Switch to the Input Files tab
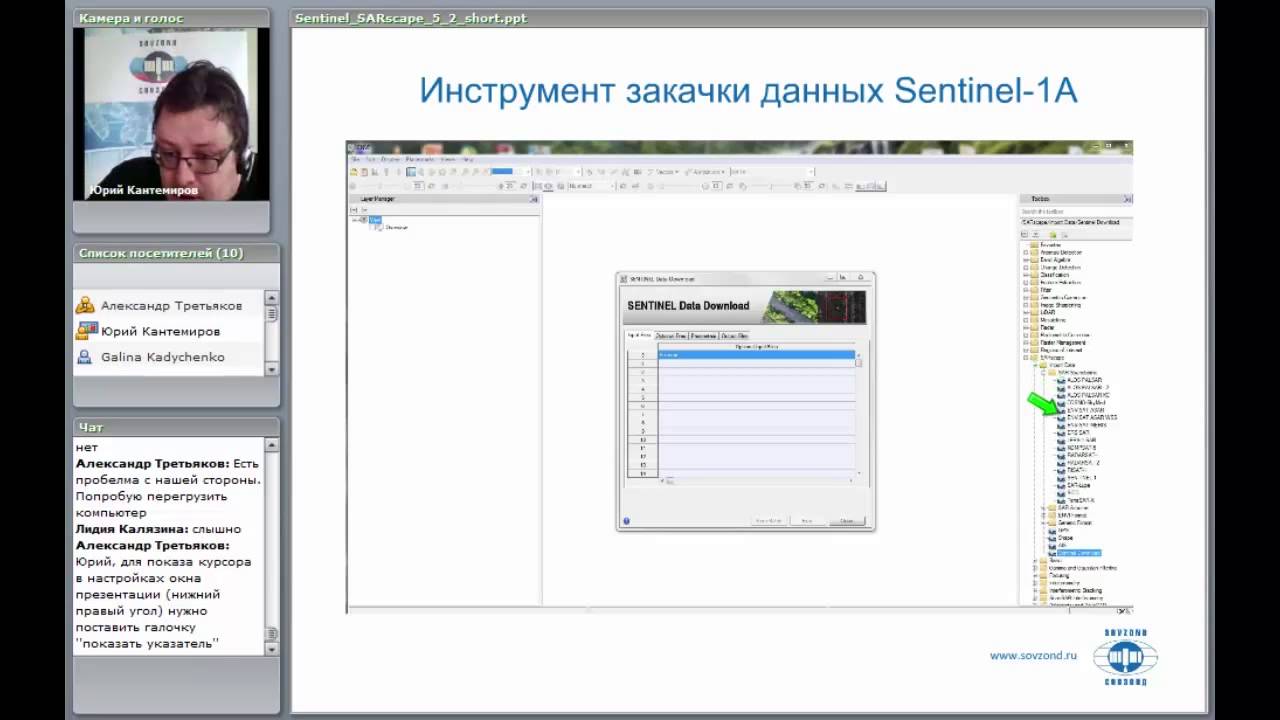This screenshot has height=720, width=1280. 639,335
